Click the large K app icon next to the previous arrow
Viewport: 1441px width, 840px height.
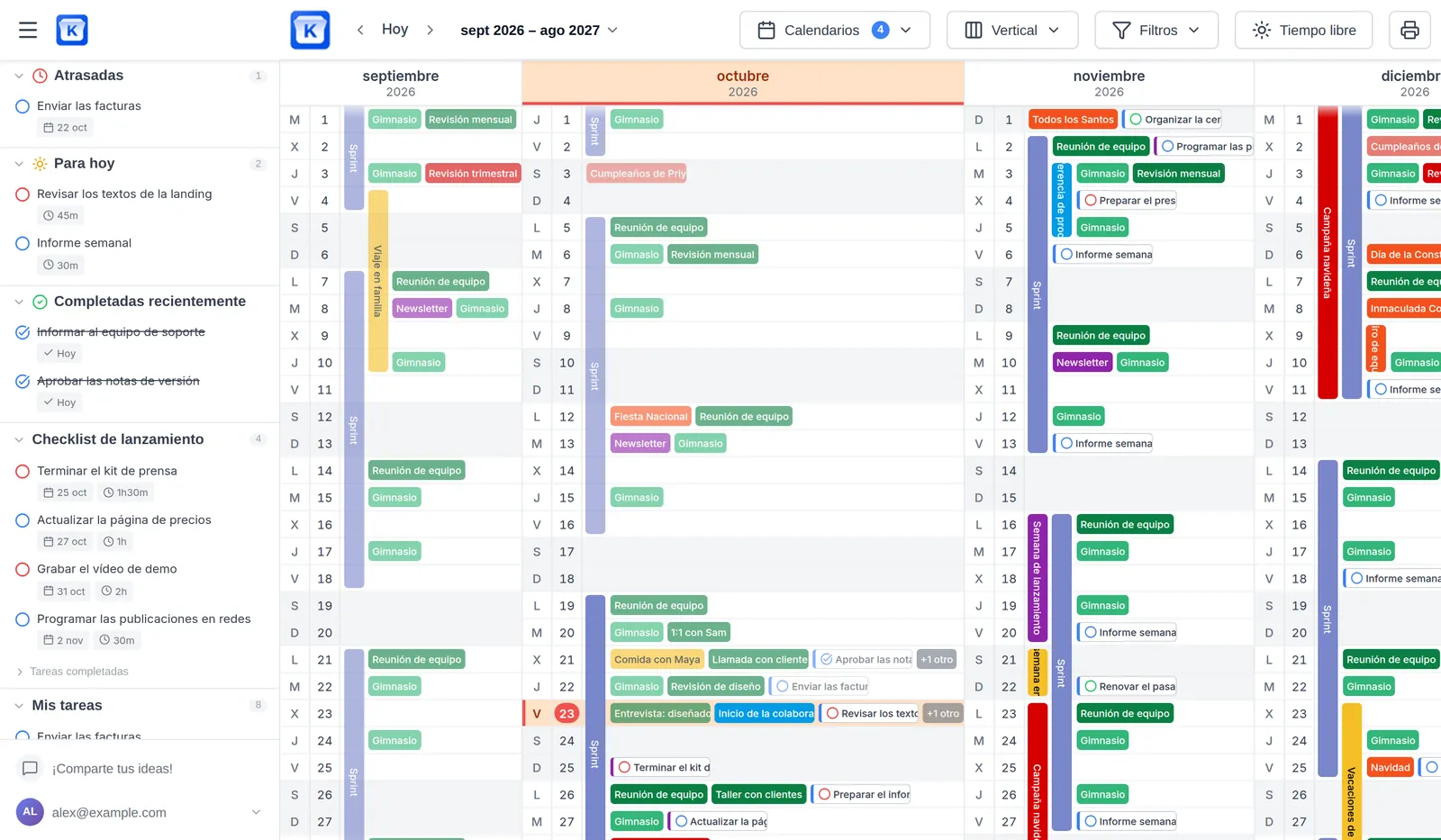click(310, 30)
